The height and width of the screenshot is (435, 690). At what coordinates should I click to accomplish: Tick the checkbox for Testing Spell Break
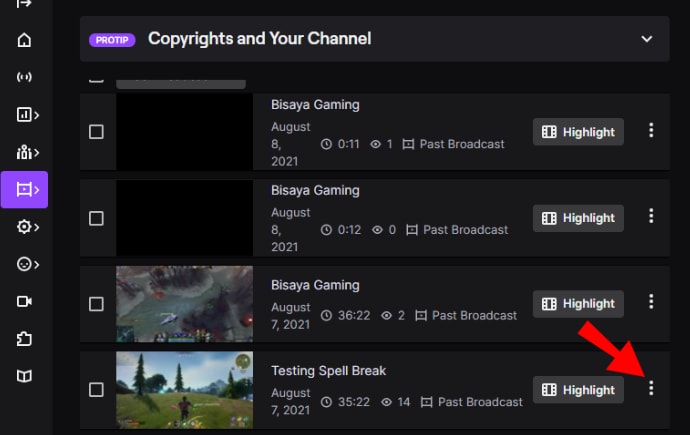pyautogui.click(x=96, y=390)
